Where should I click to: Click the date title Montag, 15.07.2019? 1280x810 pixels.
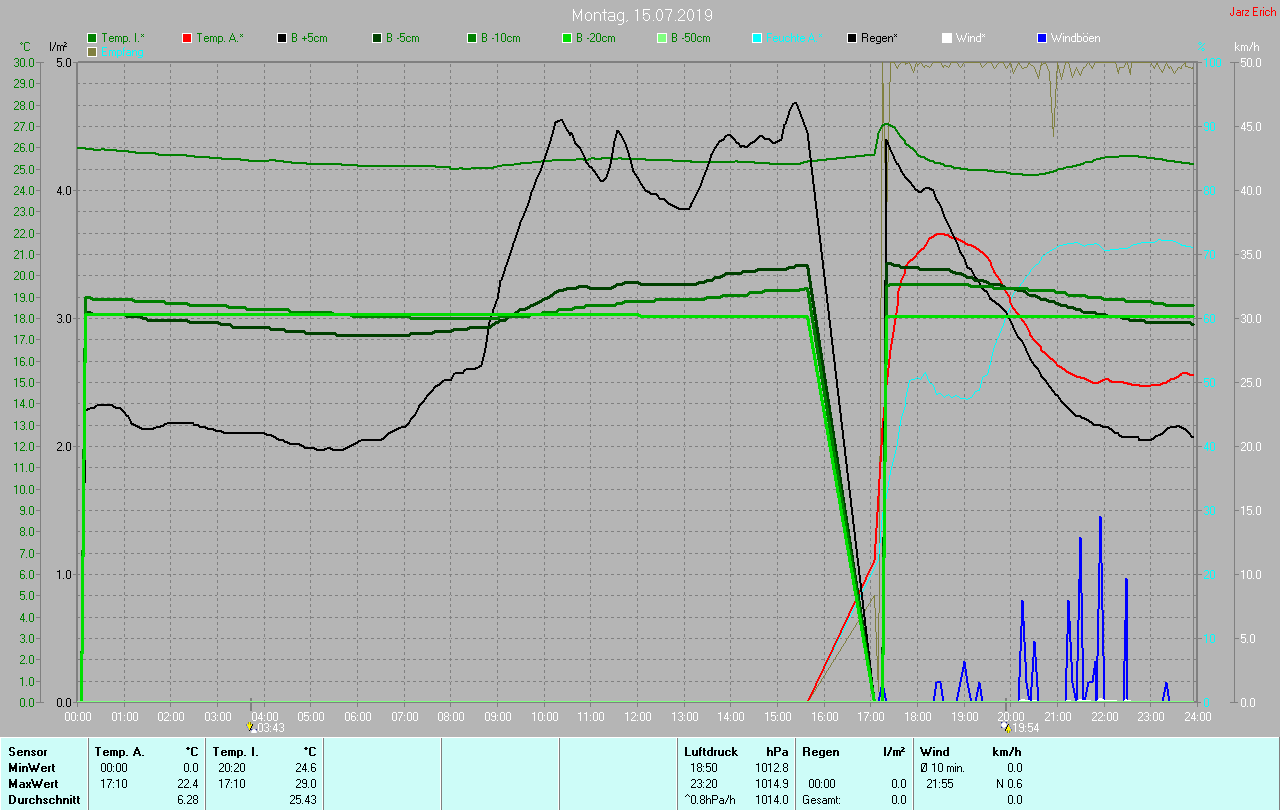pyautogui.click(x=642, y=15)
